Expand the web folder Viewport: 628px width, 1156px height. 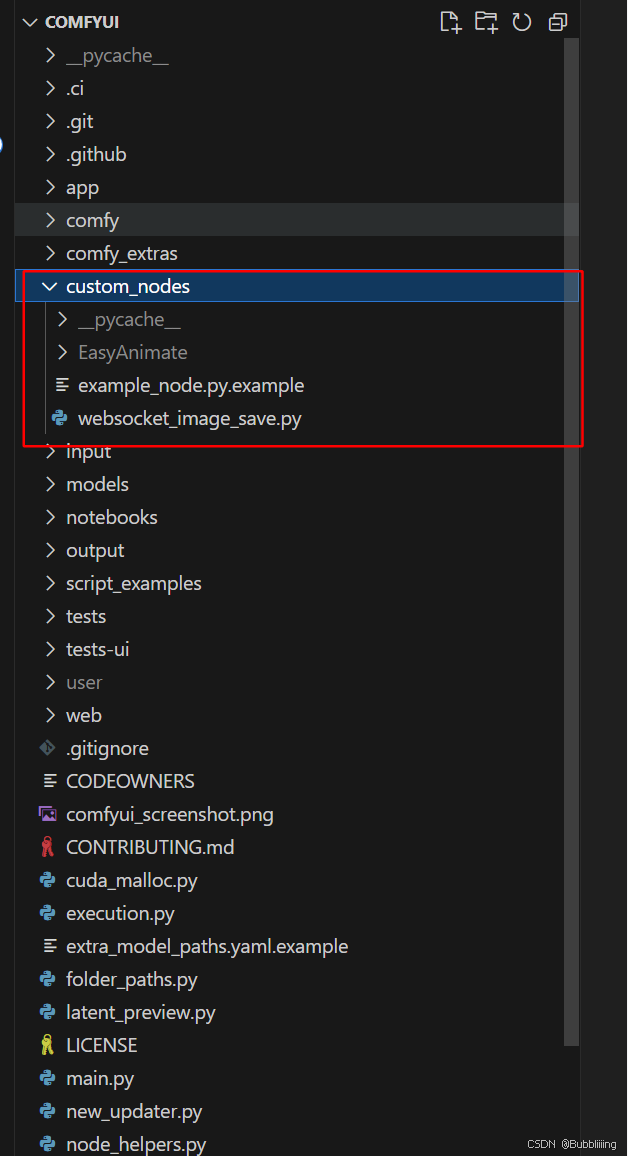pos(50,715)
